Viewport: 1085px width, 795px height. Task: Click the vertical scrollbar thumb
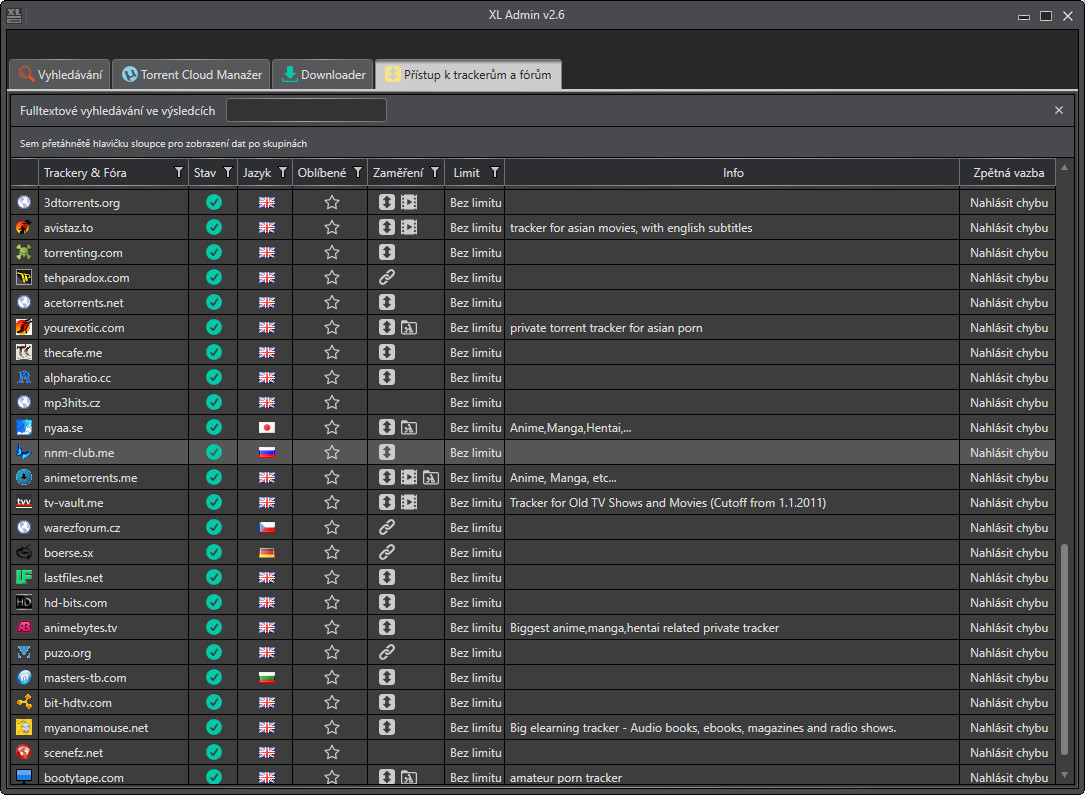1064,650
